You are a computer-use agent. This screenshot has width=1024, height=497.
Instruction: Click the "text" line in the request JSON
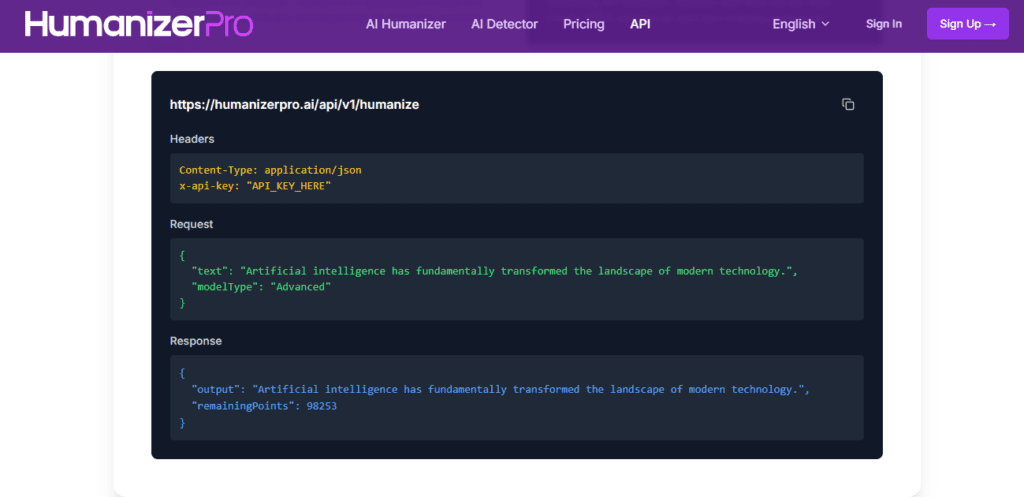click(494, 271)
